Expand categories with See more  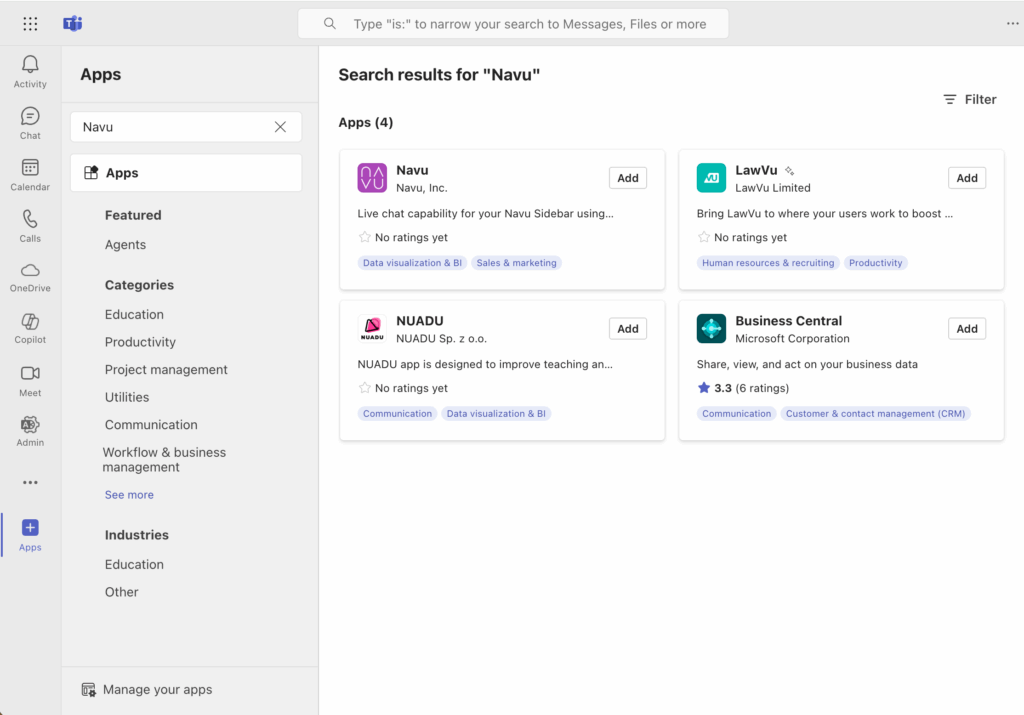click(x=129, y=495)
